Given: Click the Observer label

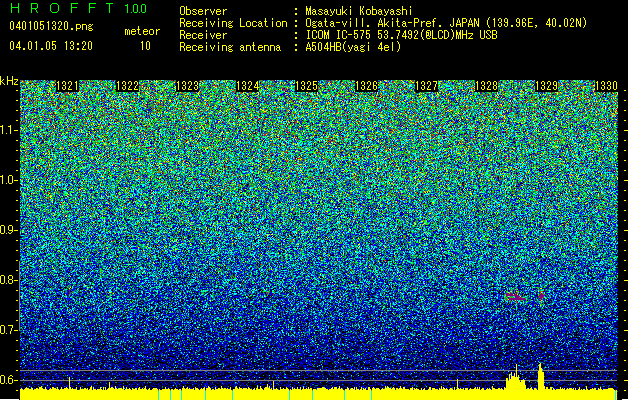Looking at the screenshot, I should click(203, 11).
